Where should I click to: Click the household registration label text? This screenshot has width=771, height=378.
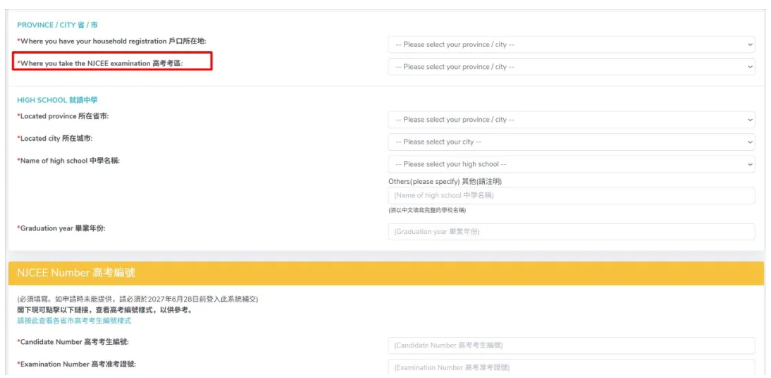point(112,41)
